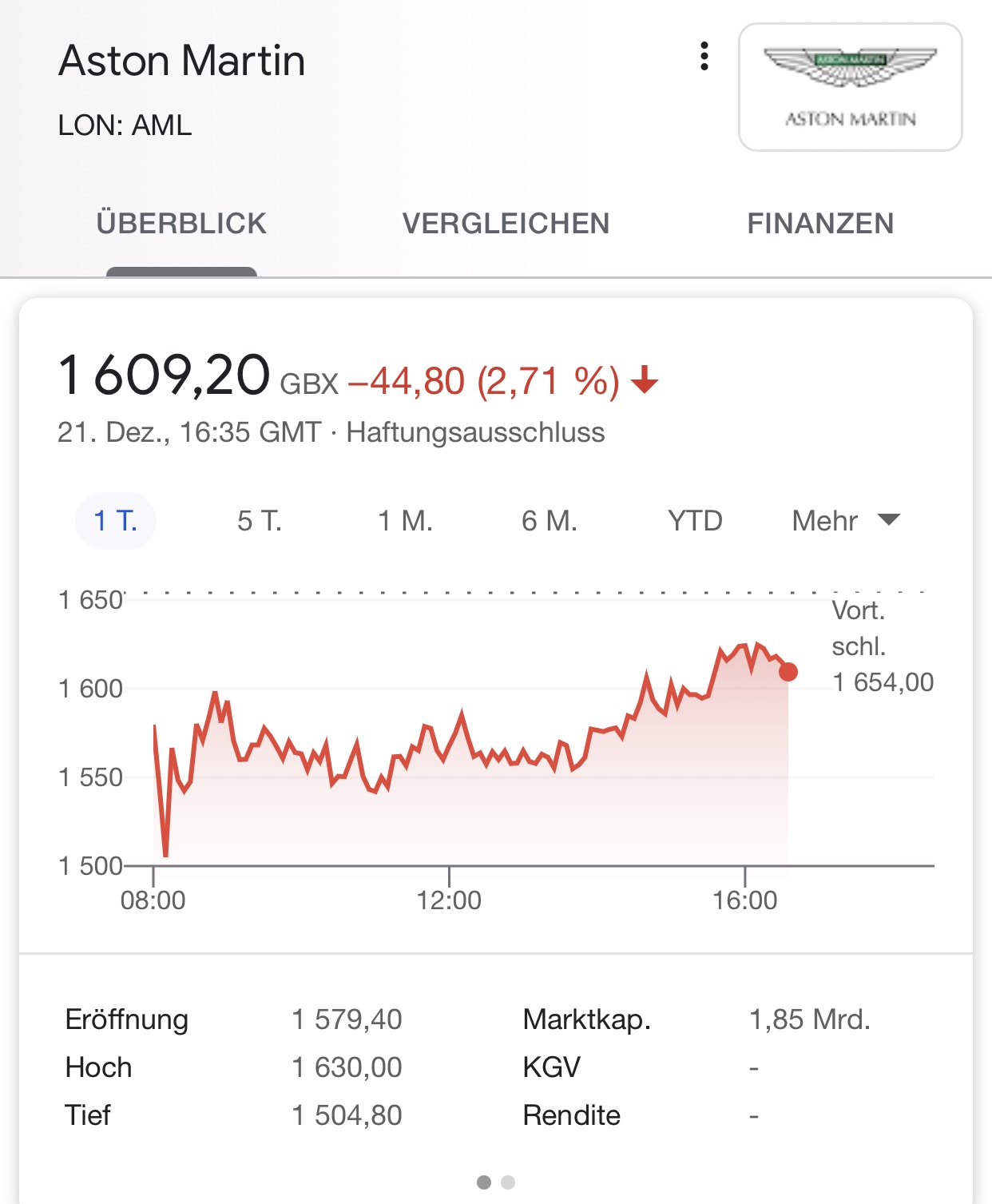Click the first pagination dot
992x1204 pixels.
[484, 1182]
